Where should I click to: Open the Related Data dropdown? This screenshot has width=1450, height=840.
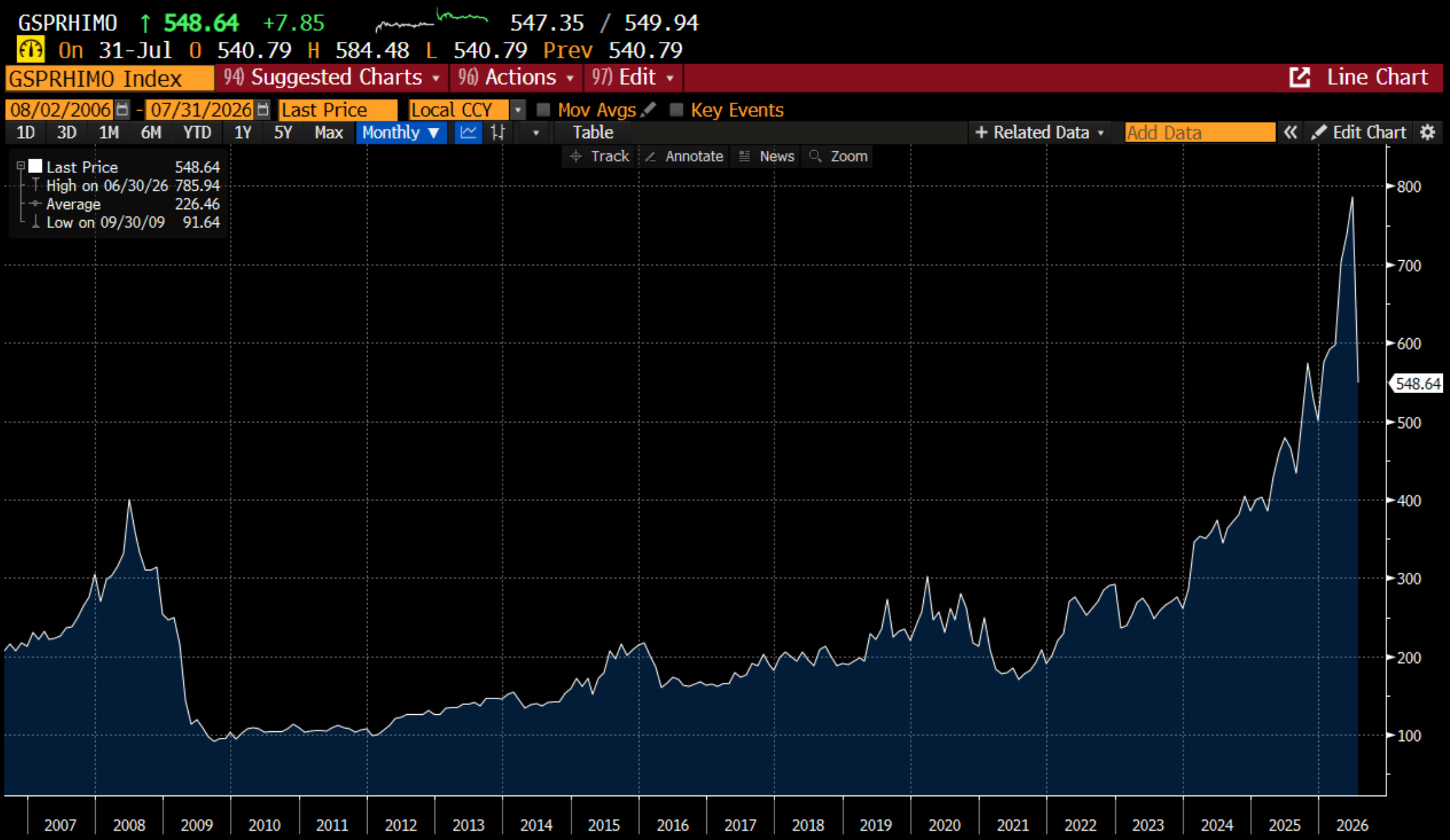click(x=1040, y=132)
